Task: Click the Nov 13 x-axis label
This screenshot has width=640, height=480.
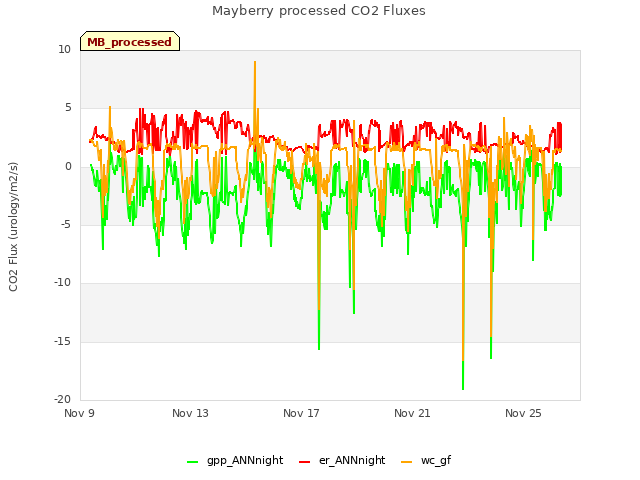Action: click(190, 413)
